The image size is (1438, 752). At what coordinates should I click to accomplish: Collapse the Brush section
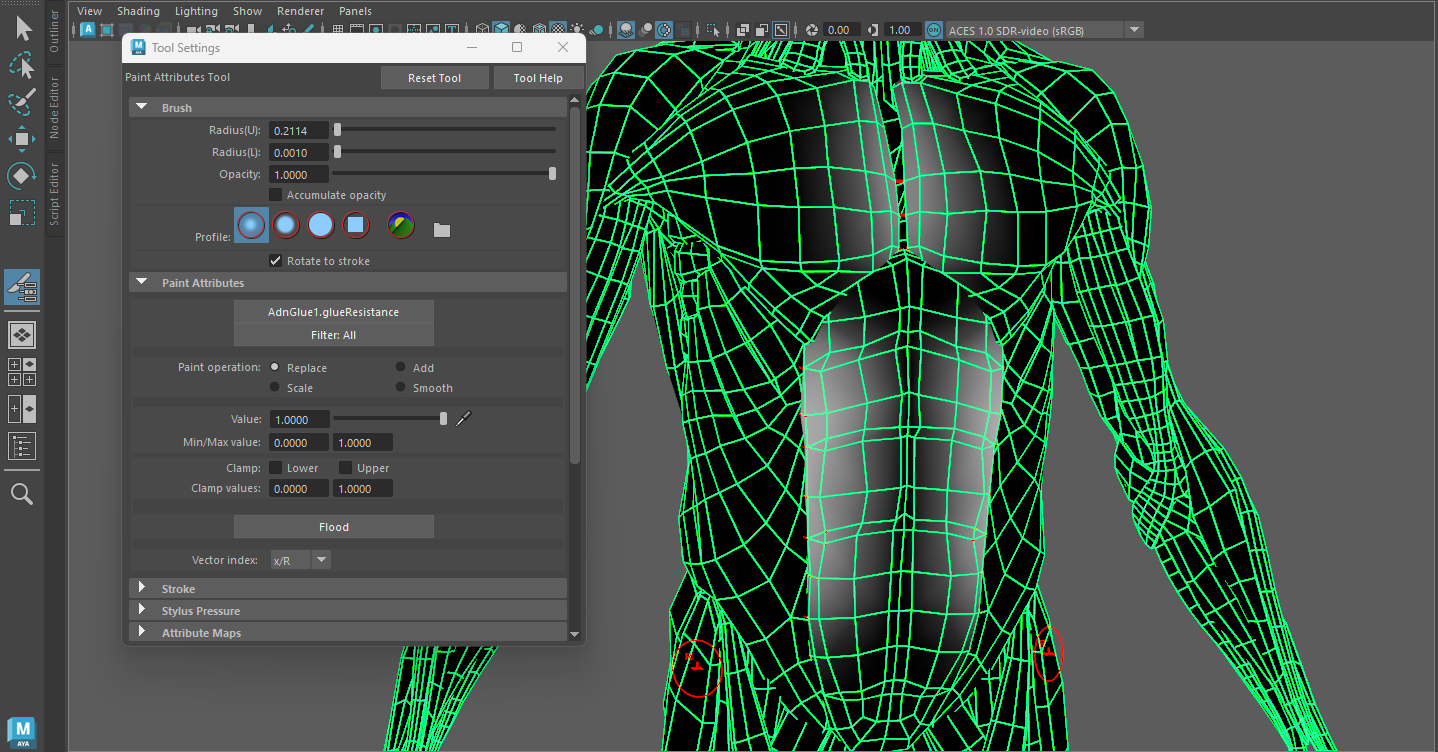[x=142, y=107]
